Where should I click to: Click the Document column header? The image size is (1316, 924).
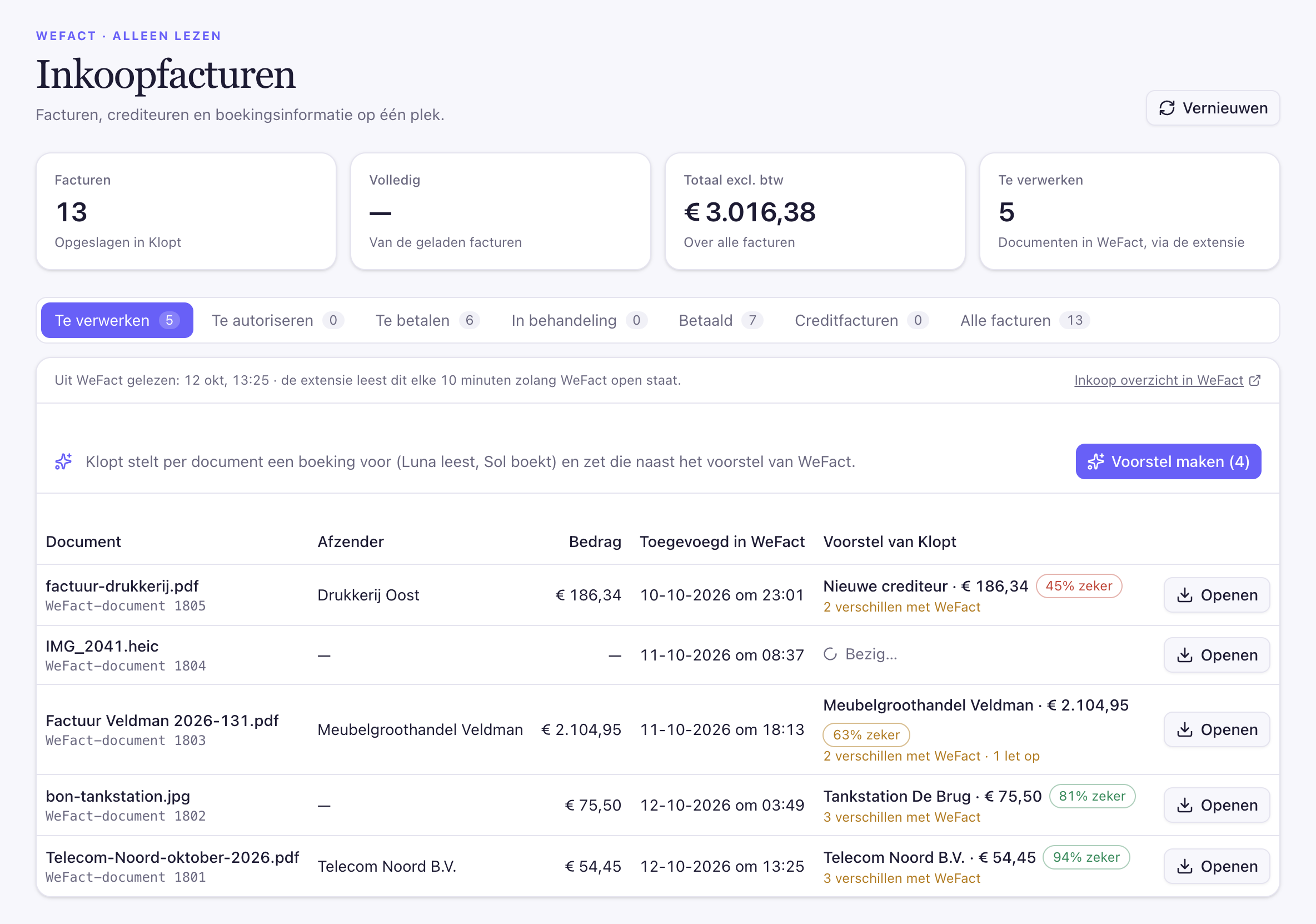click(83, 542)
